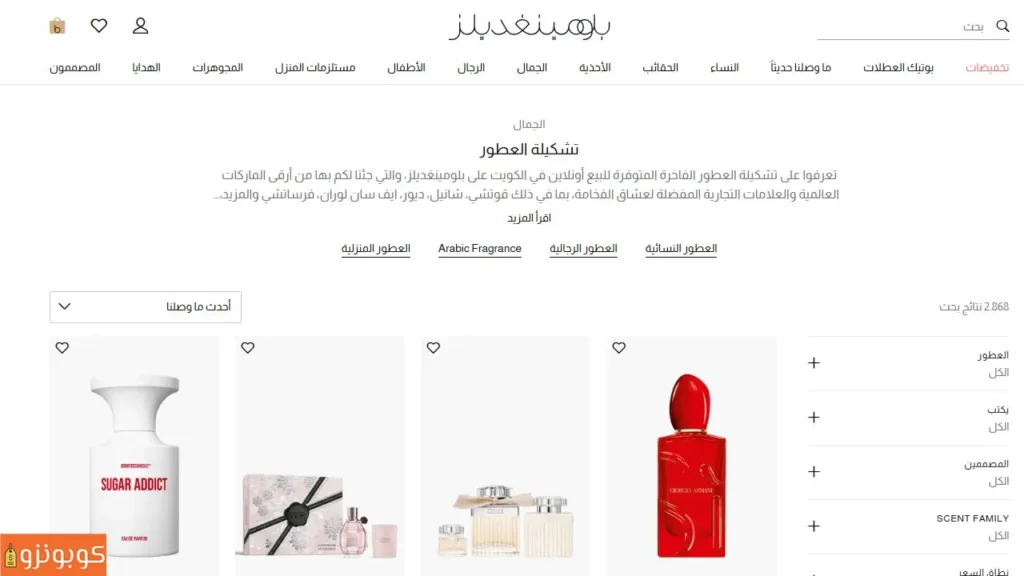Open the shopping bag icon
The width and height of the screenshot is (1024, 576).
click(57, 26)
